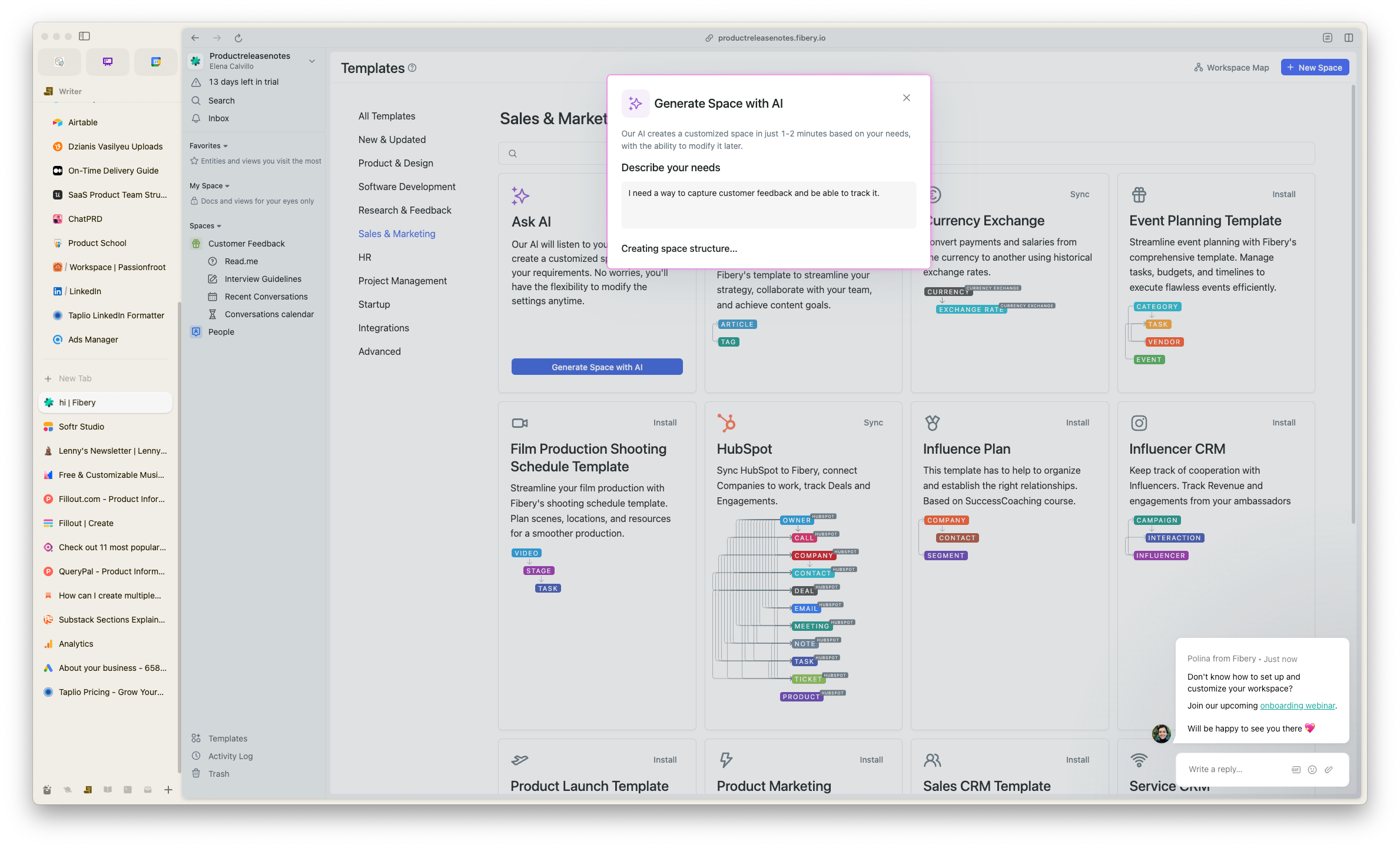Image resolution: width=1400 pixels, height=848 pixels.
Task: Open the Project Management template category
Action: point(402,281)
